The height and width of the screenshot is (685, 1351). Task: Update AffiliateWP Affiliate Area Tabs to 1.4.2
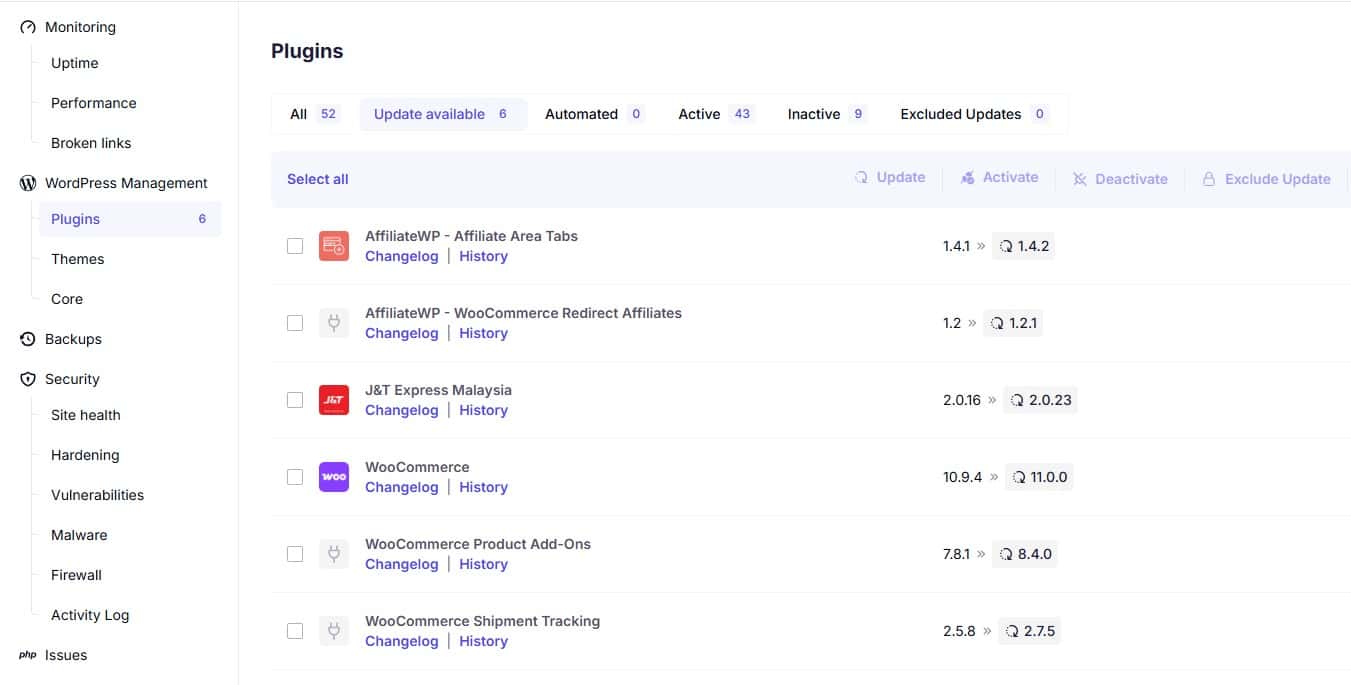(x=1023, y=246)
